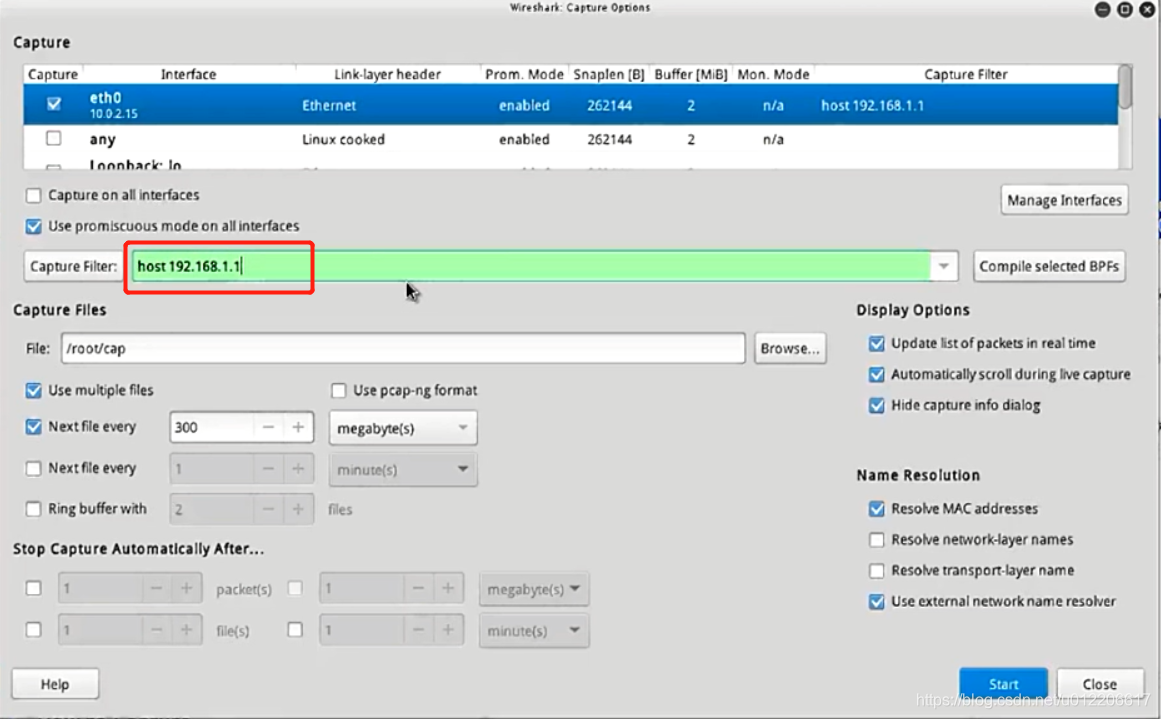Image resolution: width=1161 pixels, height=719 pixels.
Task: Decrease next file size with minus button
Action: tap(268, 427)
